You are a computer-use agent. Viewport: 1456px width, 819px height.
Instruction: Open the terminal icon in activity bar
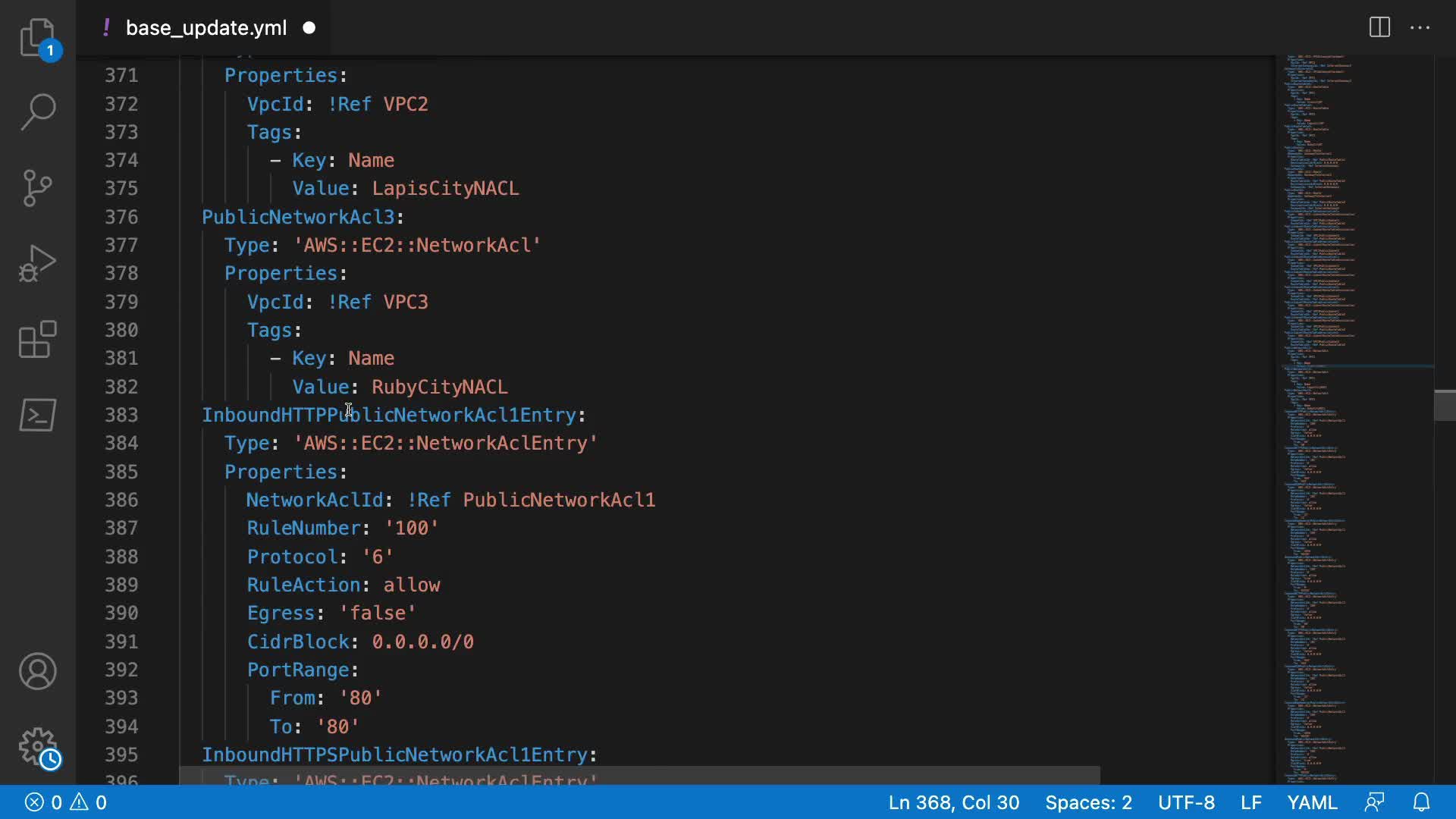37,415
